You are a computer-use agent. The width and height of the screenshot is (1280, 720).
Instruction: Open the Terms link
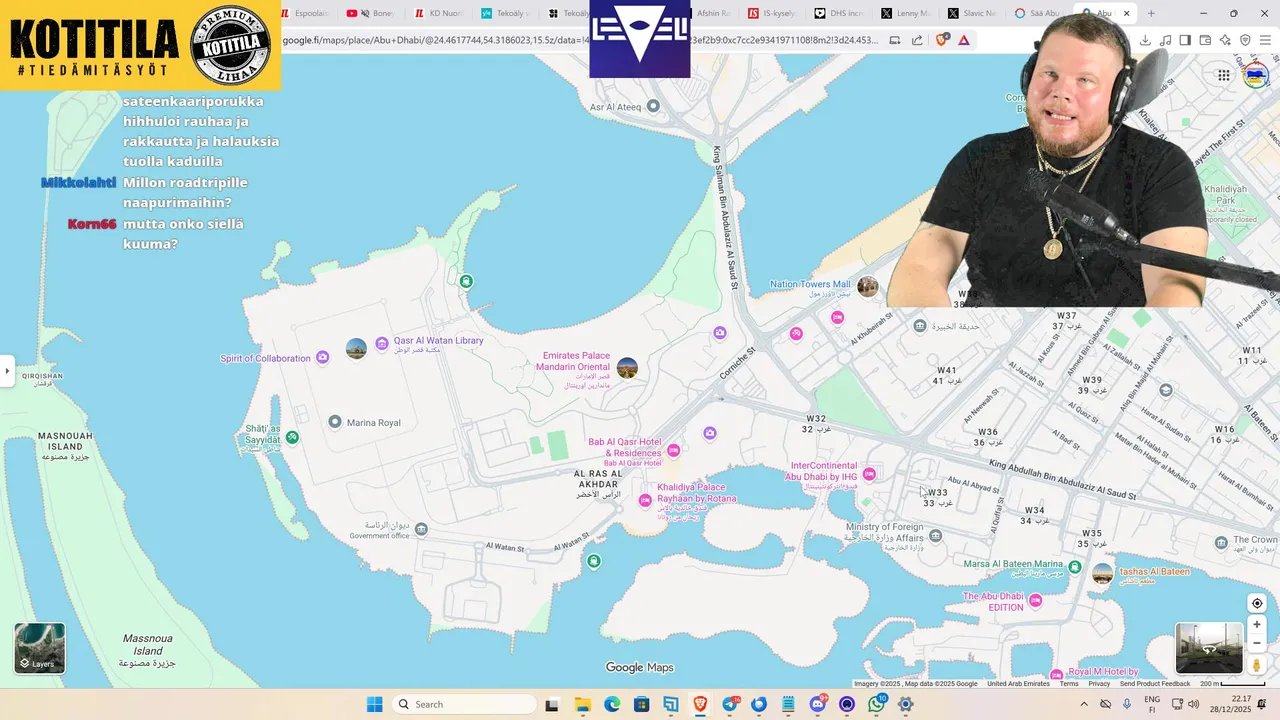point(1069,684)
